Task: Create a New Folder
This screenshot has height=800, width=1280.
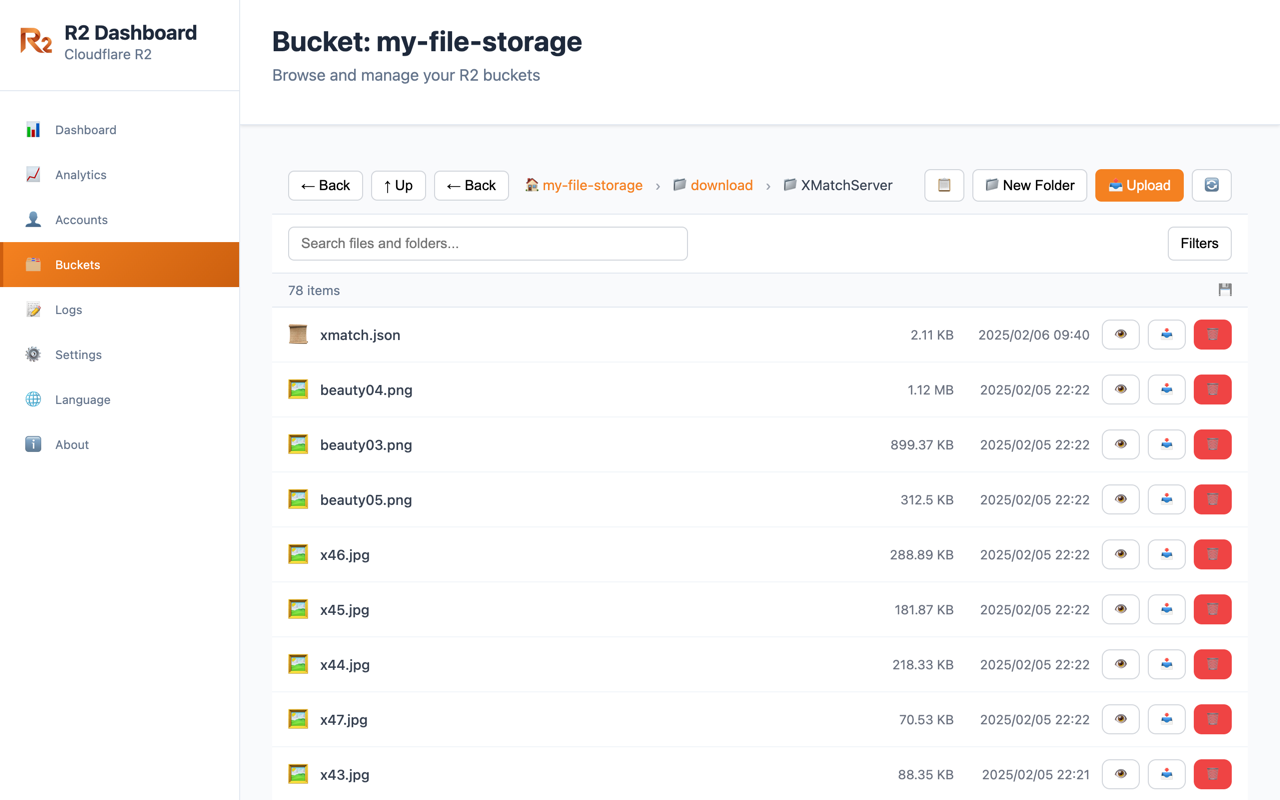Action: point(1029,185)
